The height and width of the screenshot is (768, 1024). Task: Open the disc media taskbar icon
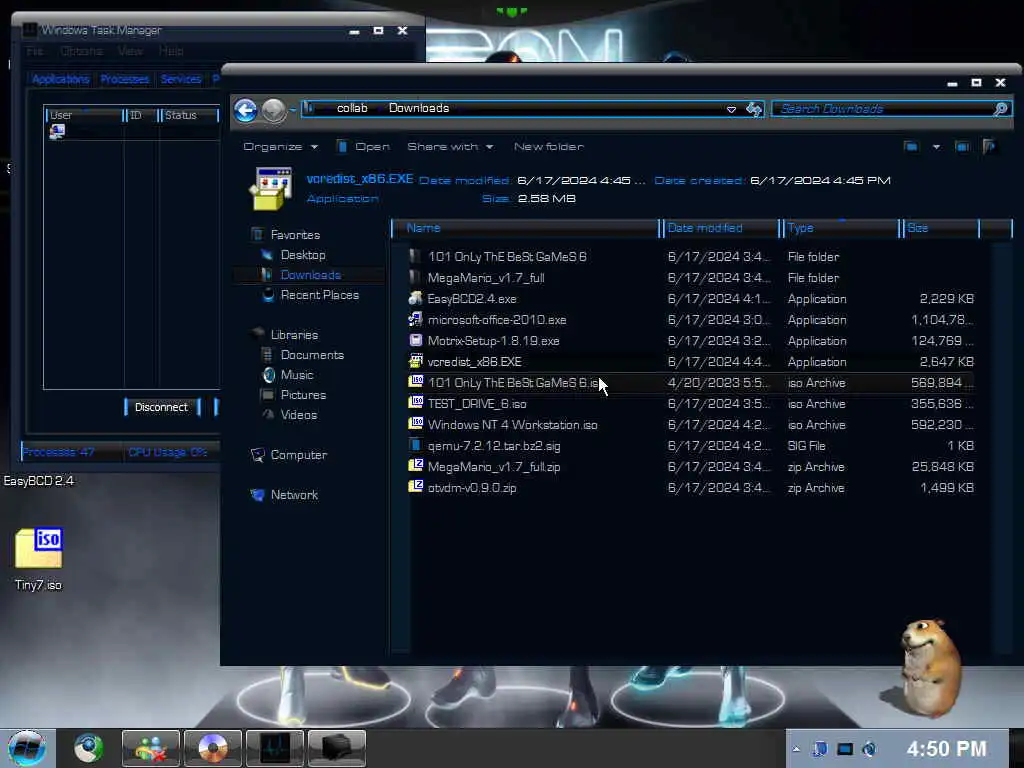212,748
